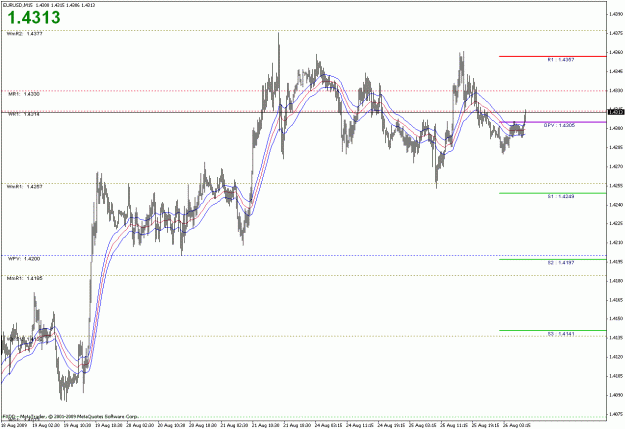Click the 19 Aug 02:30 time axis label
The image size is (625, 429).
click(46, 425)
